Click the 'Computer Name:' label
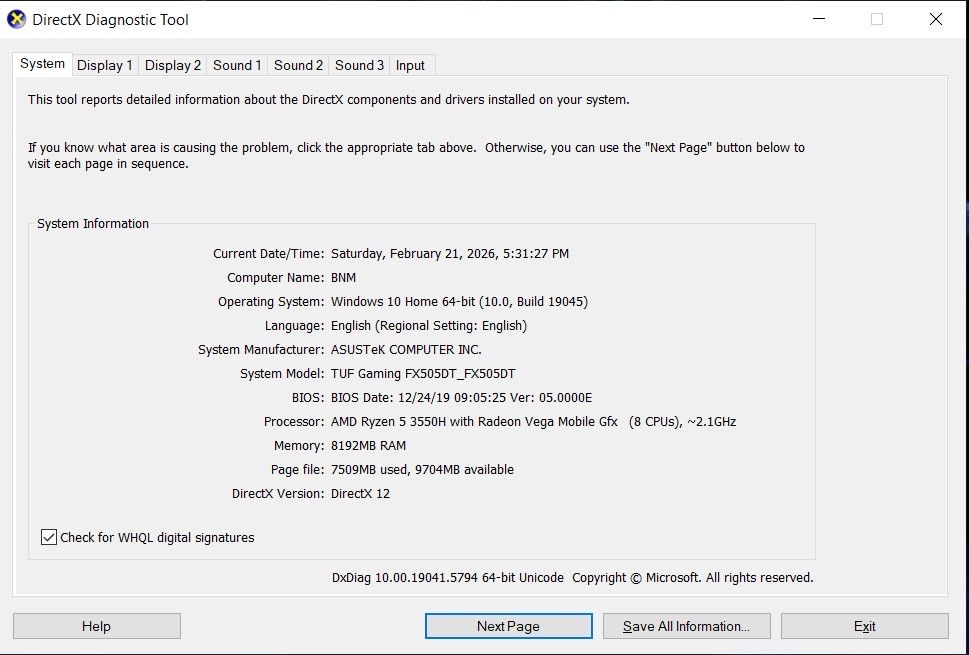This screenshot has width=969, height=655. [276, 277]
